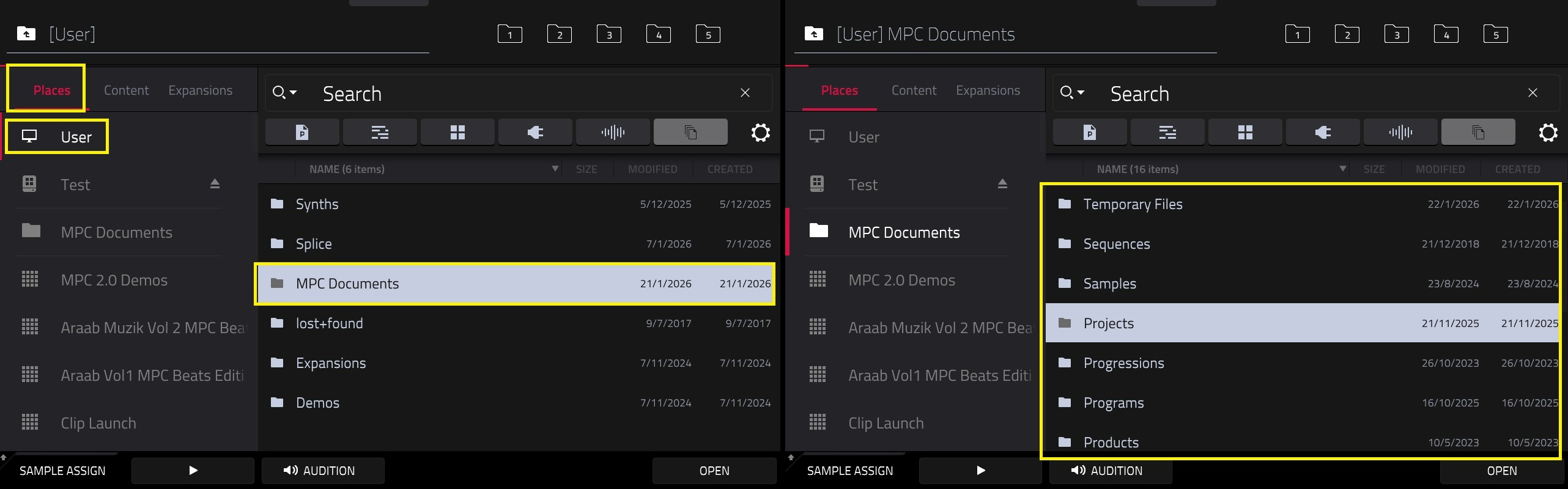Image resolution: width=1568 pixels, height=489 pixels.
Task: Open search options dropdown in right browser
Action: point(1073,92)
